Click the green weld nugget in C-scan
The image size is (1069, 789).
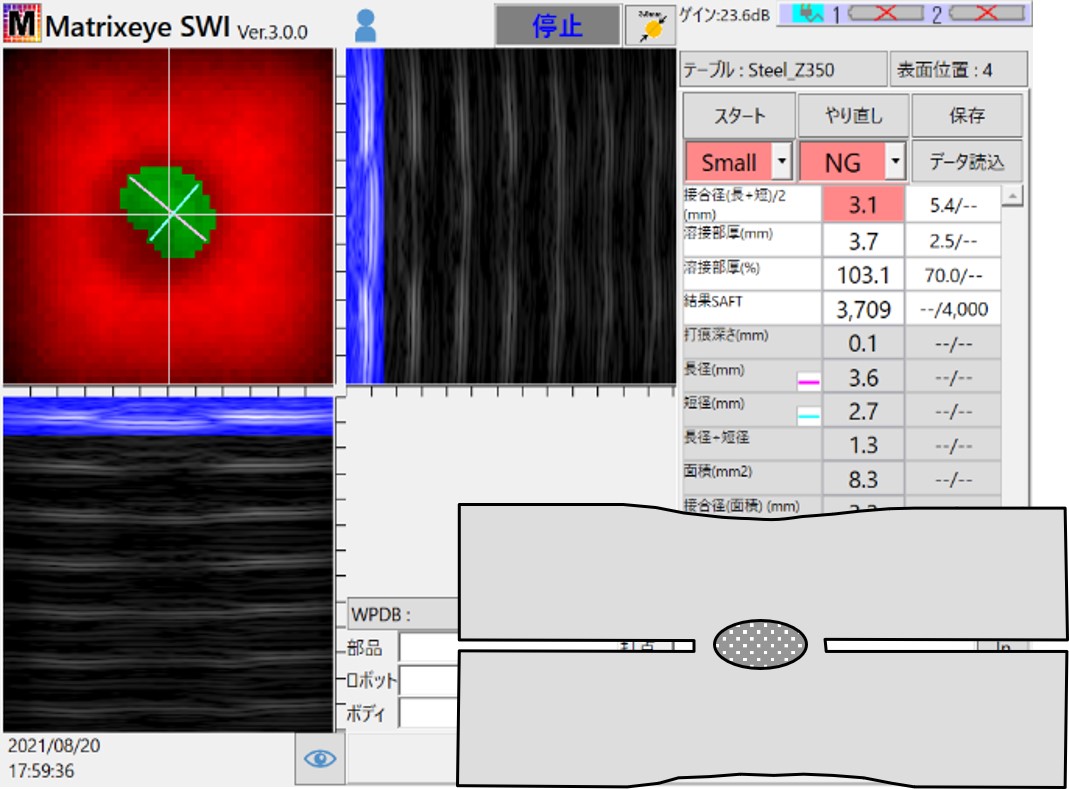point(168,213)
